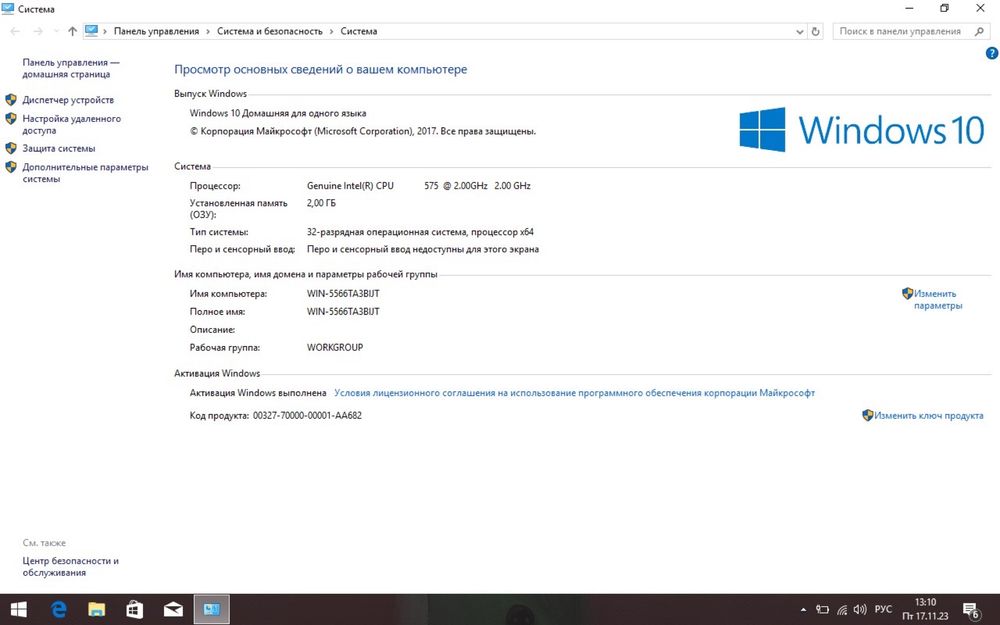
Task: Click the Выпуск Windows section heading
Action: coord(210,93)
